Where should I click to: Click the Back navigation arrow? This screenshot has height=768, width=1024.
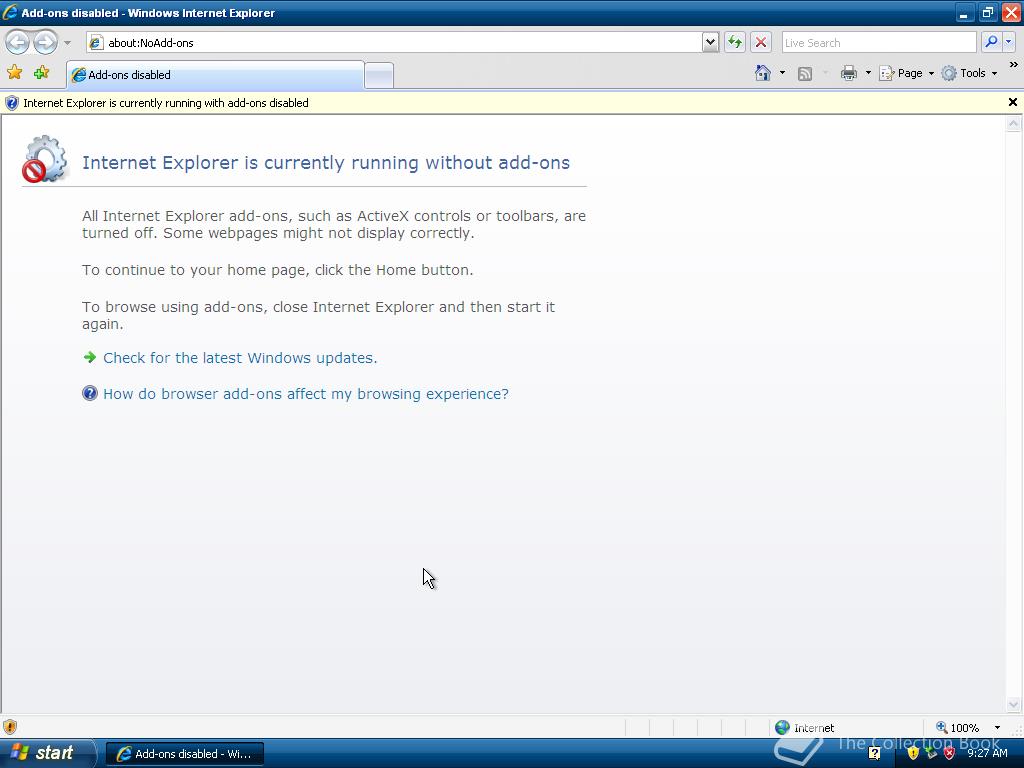pyautogui.click(x=18, y=43)
